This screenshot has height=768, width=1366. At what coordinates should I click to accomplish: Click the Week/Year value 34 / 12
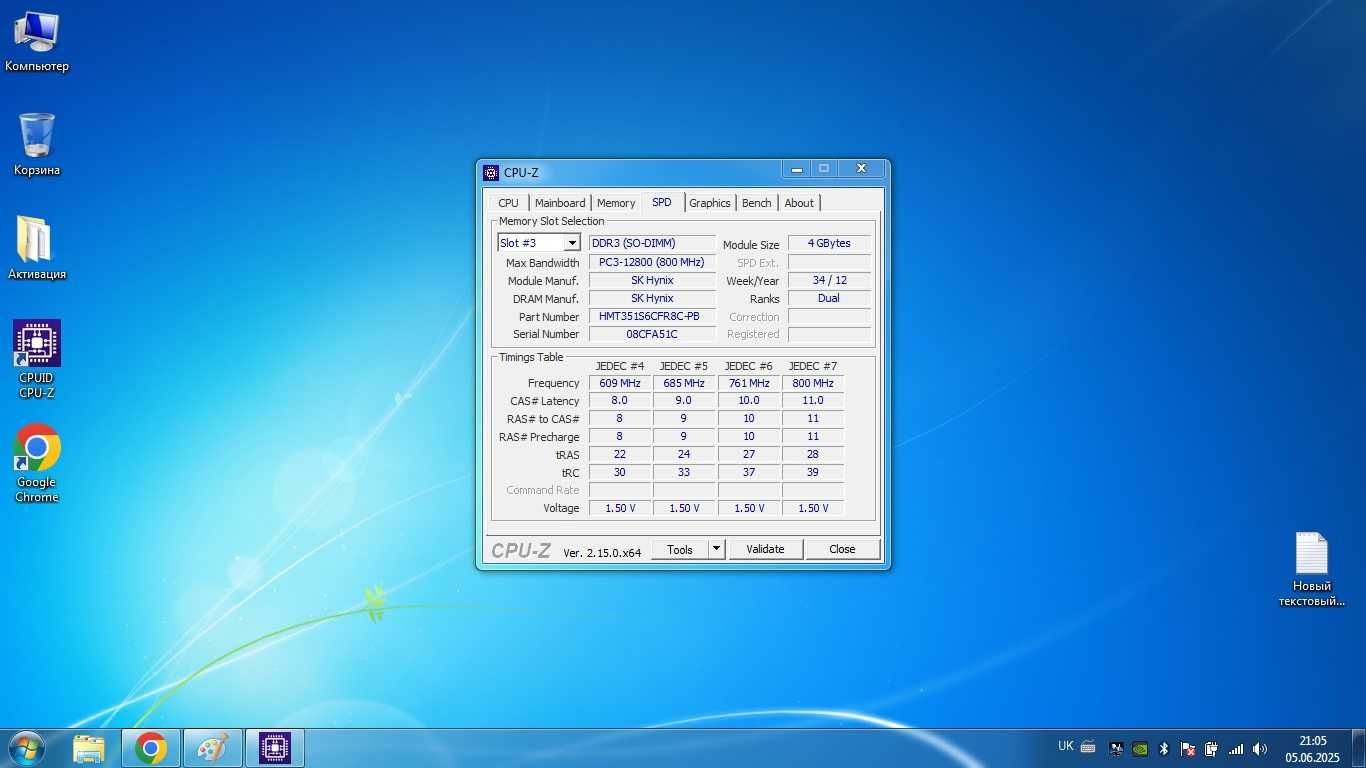coord(829,280)
